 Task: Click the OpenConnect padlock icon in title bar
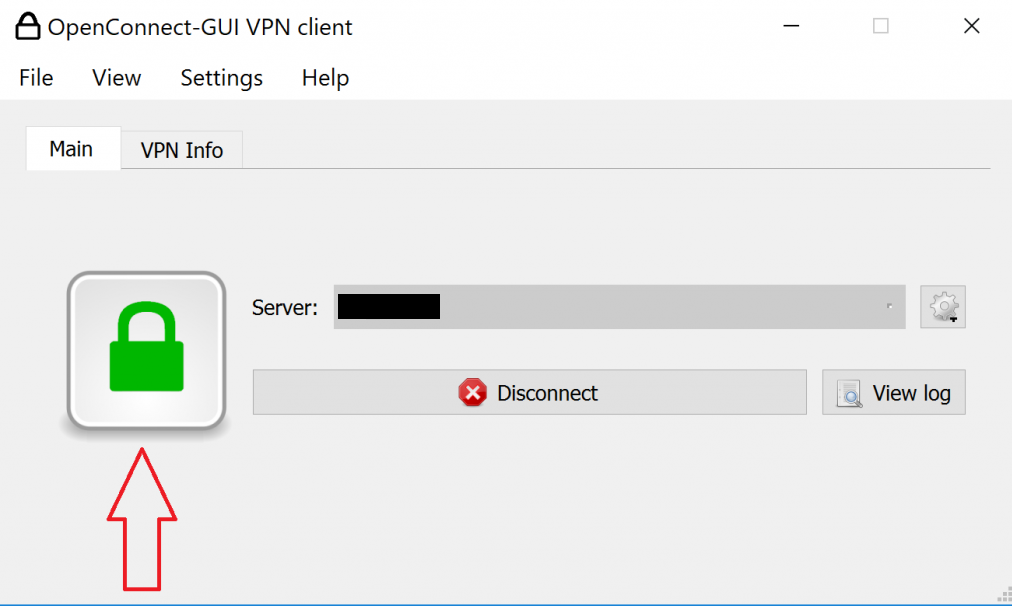tap(27, 26)
